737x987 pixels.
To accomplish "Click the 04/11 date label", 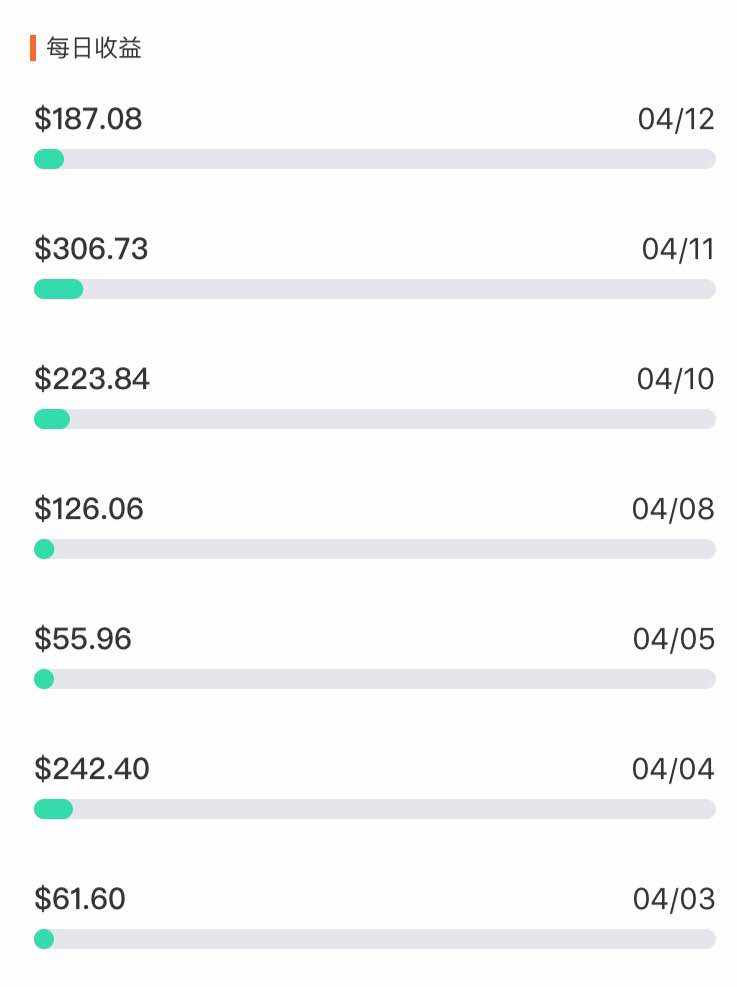I will 678,249.
